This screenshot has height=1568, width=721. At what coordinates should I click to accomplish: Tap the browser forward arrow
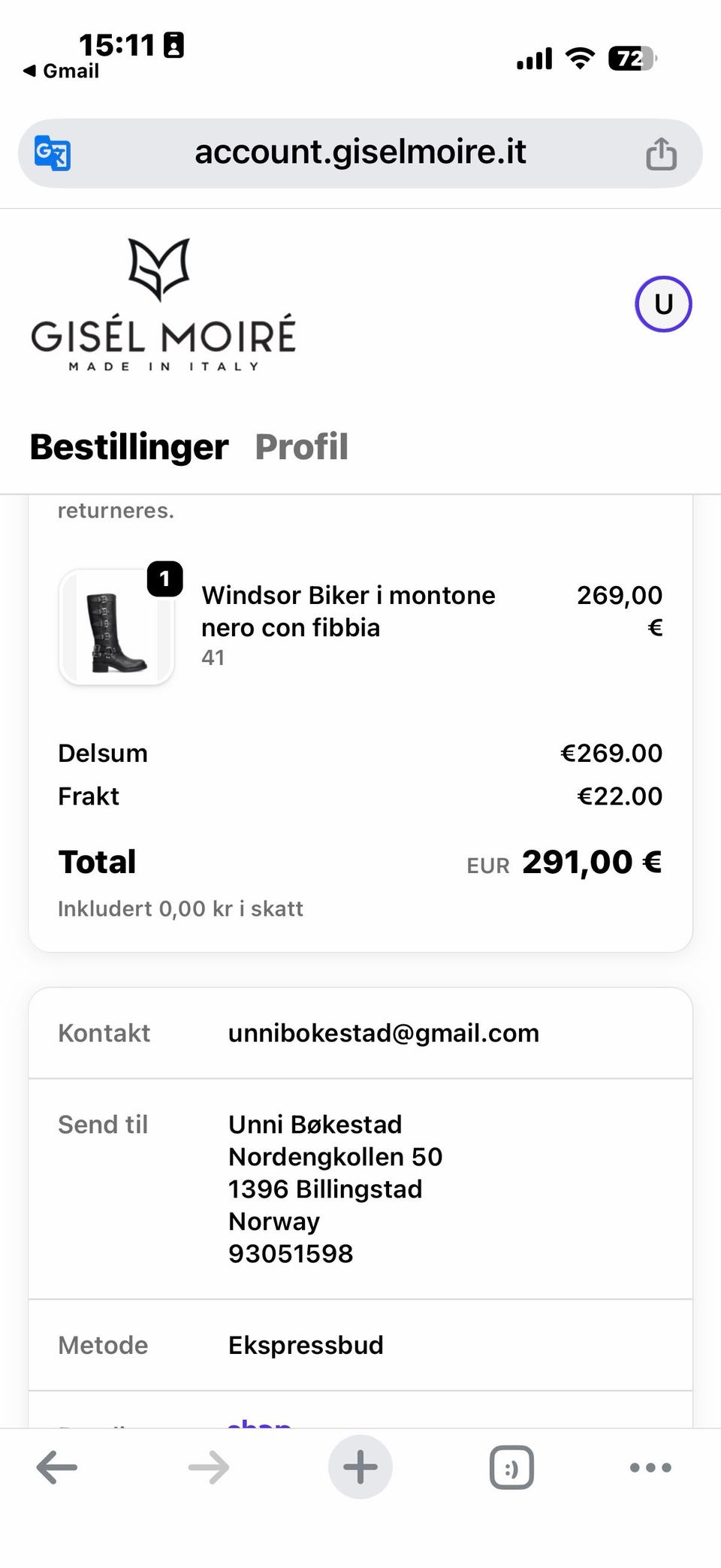(x=208, y=1467)
